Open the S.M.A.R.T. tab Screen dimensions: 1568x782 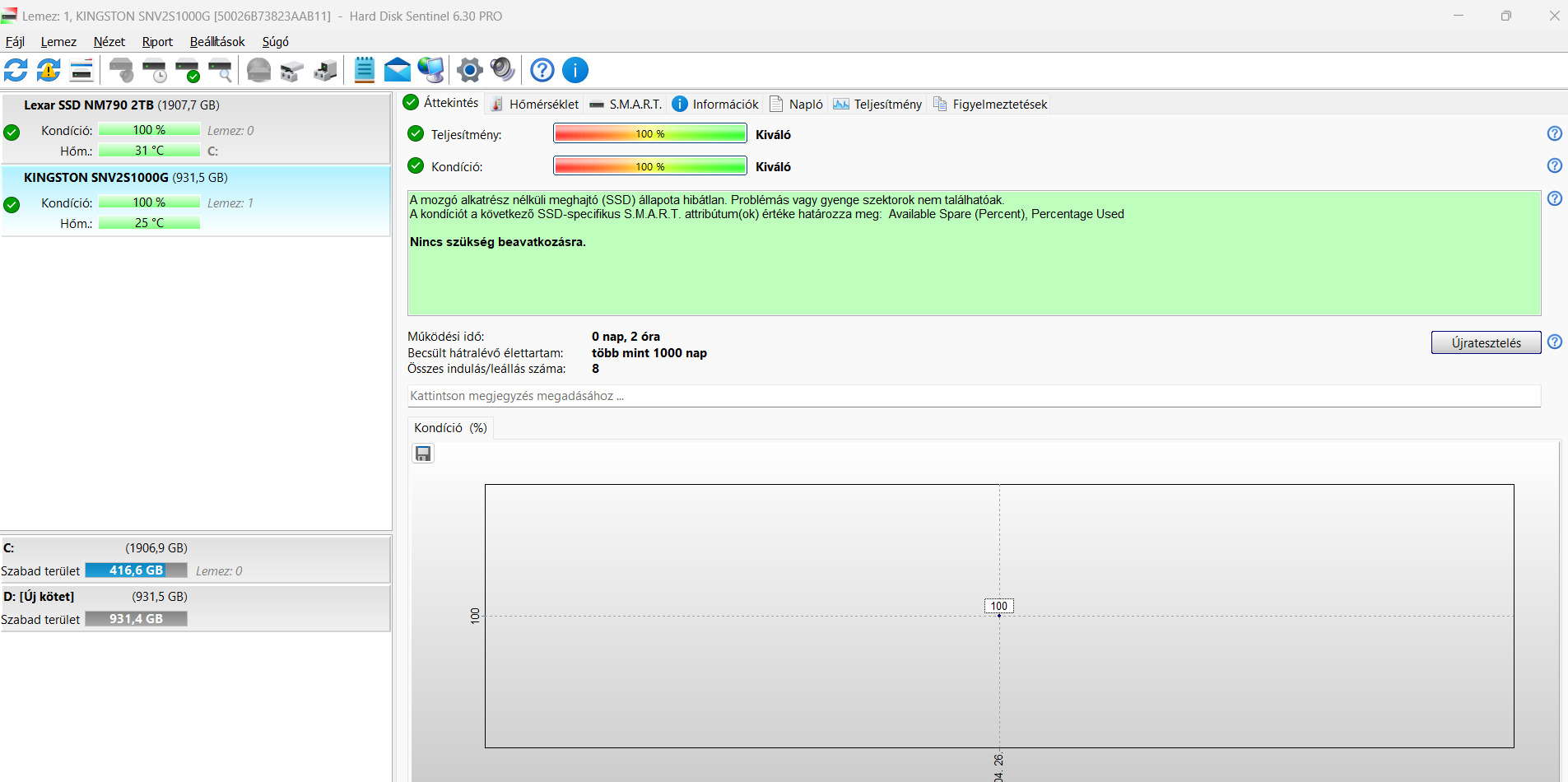tap(626, 104)
